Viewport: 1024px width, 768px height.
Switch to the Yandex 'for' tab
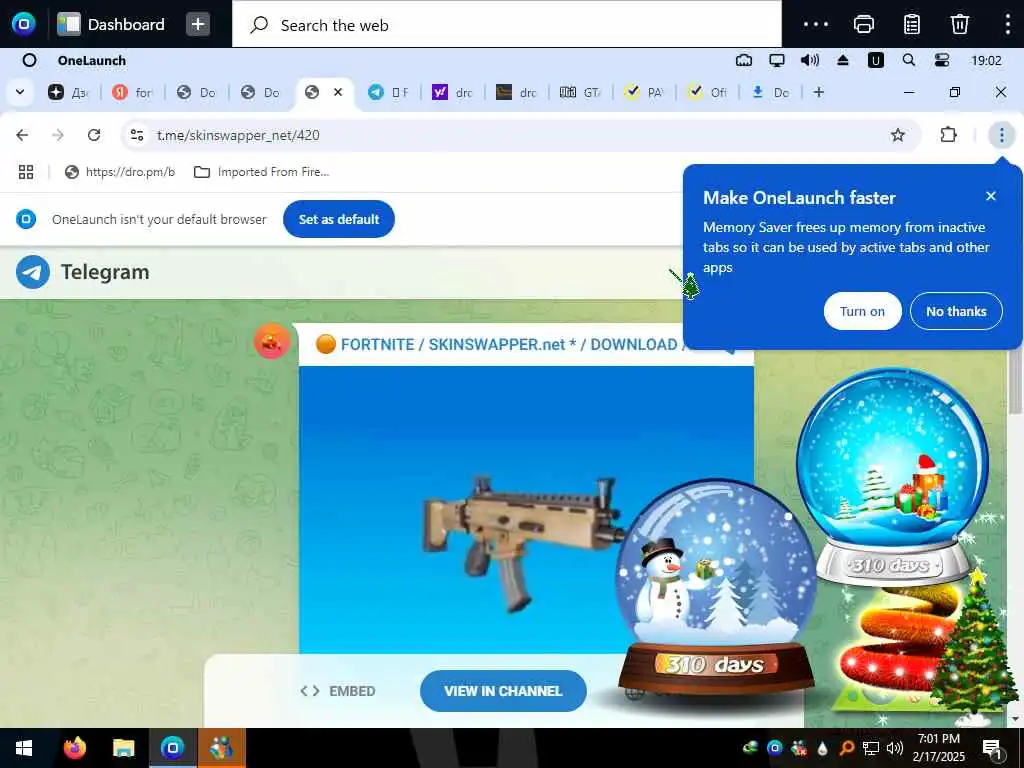(x=132, y=93)
